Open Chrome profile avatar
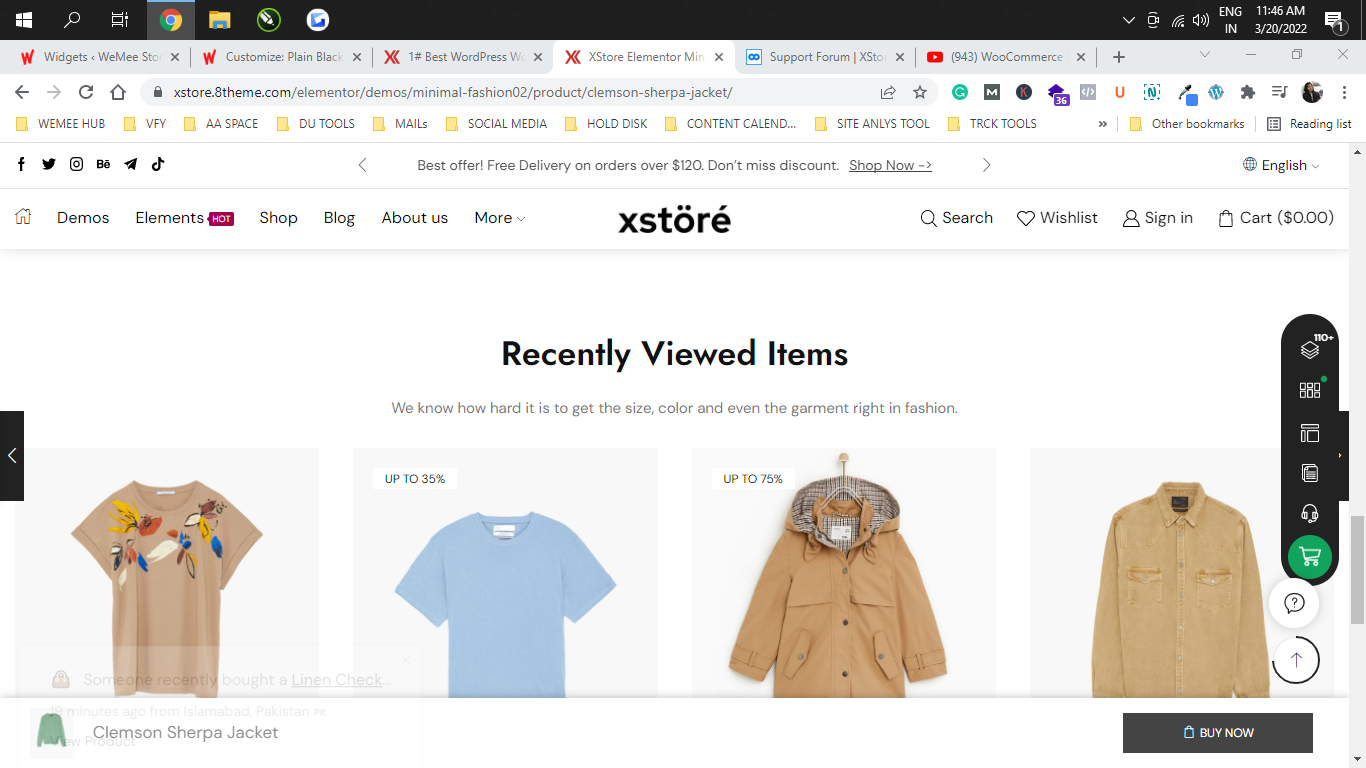1366x768 pixels. (1312, 92)
